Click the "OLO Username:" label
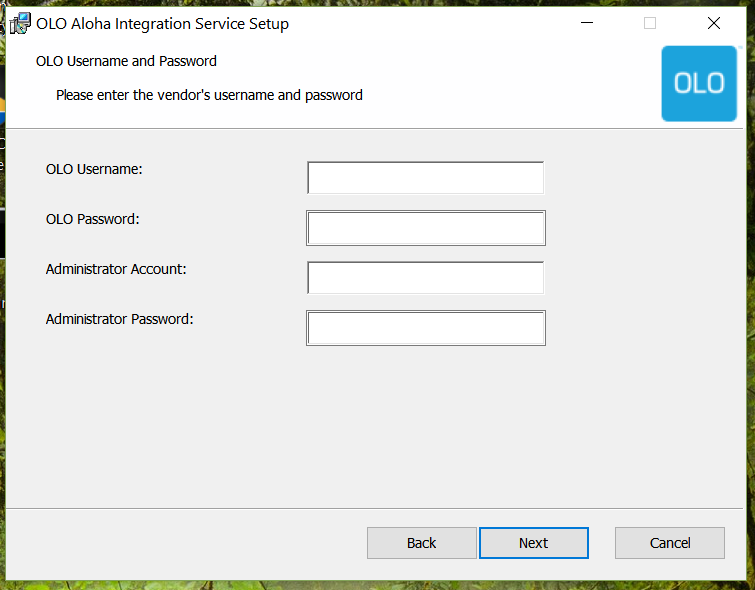Image resolution: width=755 pixels, height=590 pixels. coord(94,169)
